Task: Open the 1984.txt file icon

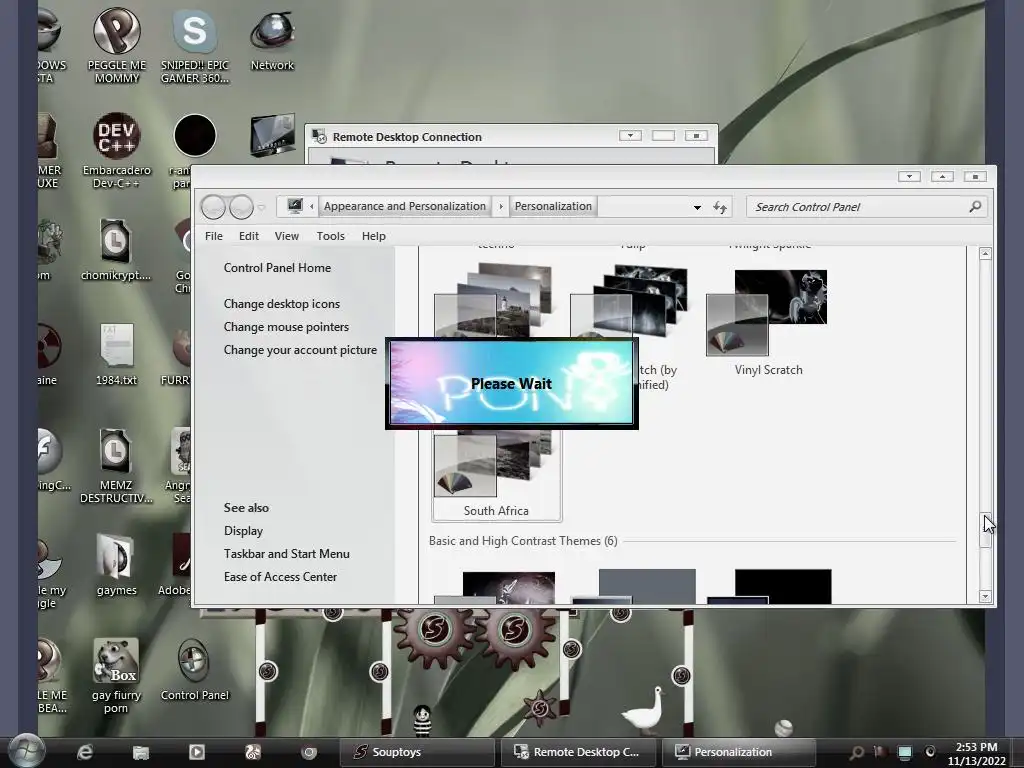Action: pyautogui.click(x=116, y=354)
